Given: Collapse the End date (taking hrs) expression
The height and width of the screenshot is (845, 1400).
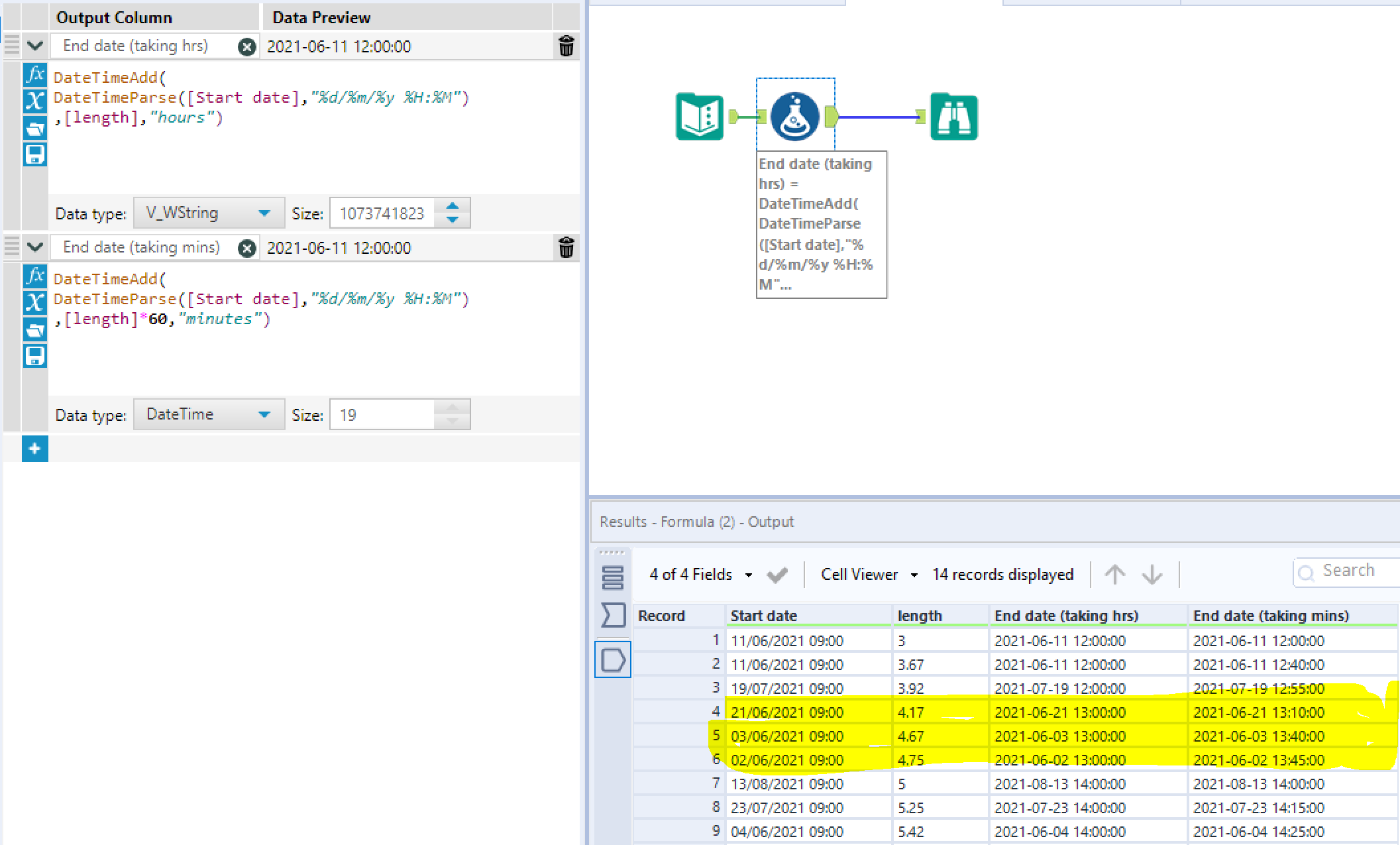Looking at the screenshot, I should pyautogui.click(x=35, y=46).
